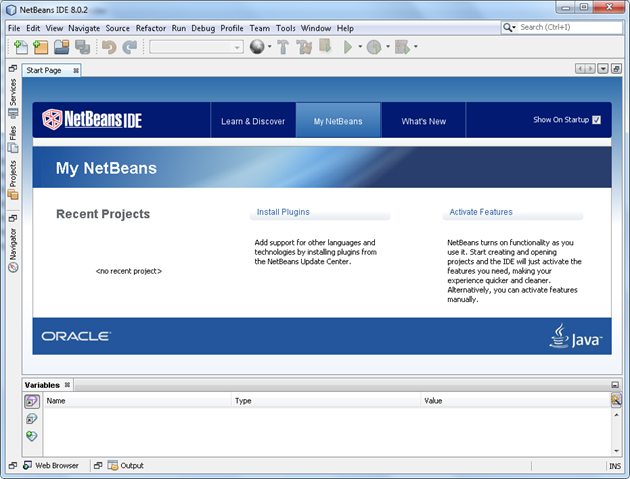Click the Run Project green arrow

click(x=348, y=47)
